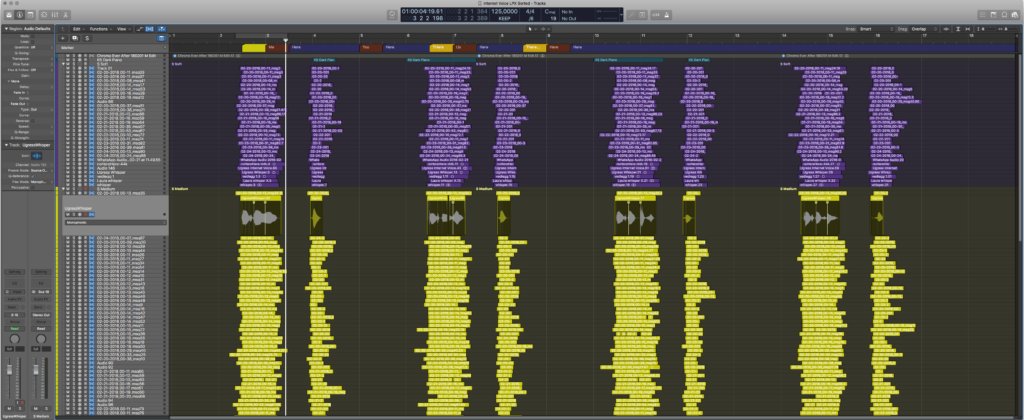Open the List Editors panel
Viewport: 1024px width, 420px height.
point(981,16)
